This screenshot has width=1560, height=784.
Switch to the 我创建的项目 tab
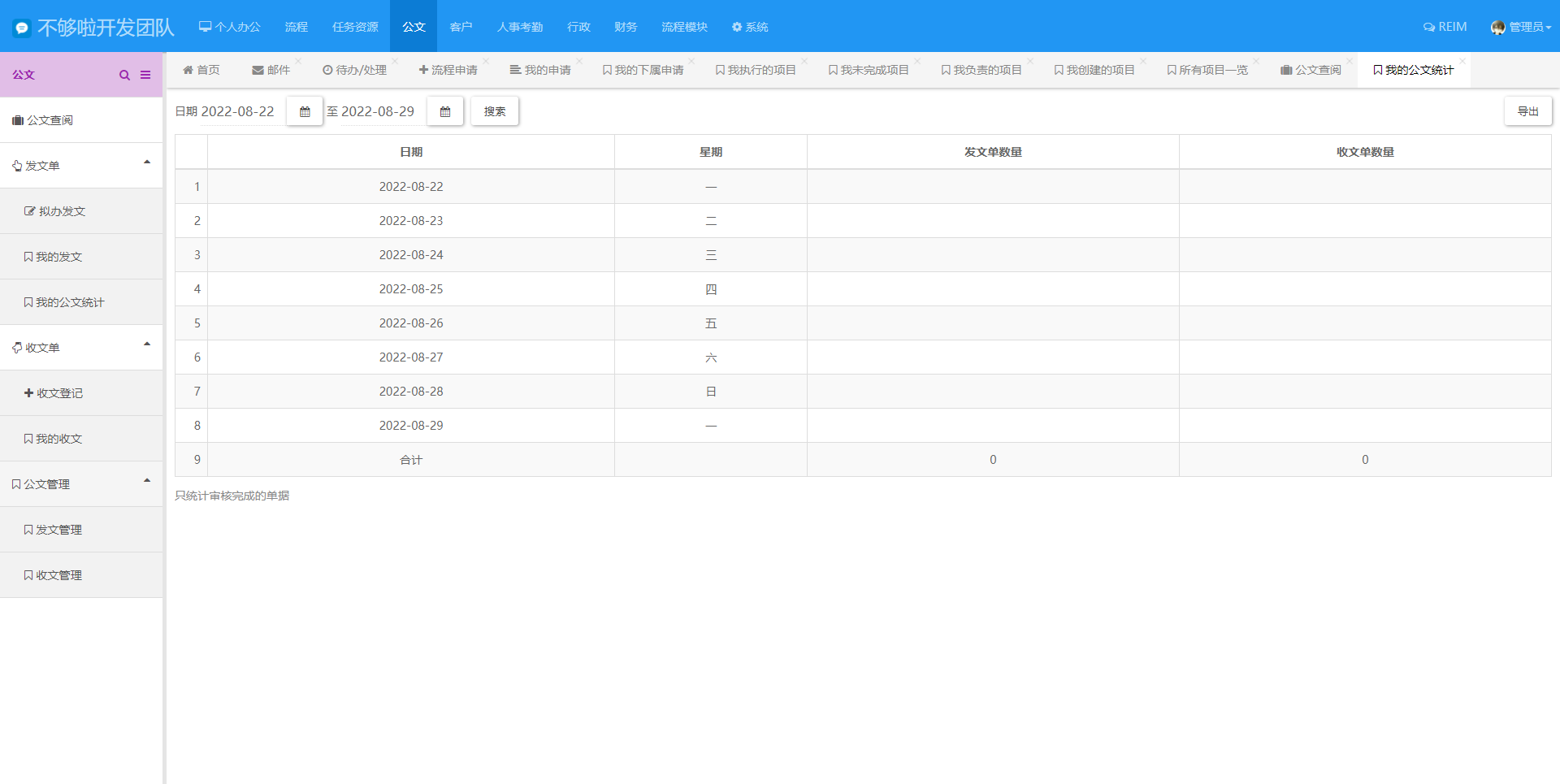click(1094, 70)
